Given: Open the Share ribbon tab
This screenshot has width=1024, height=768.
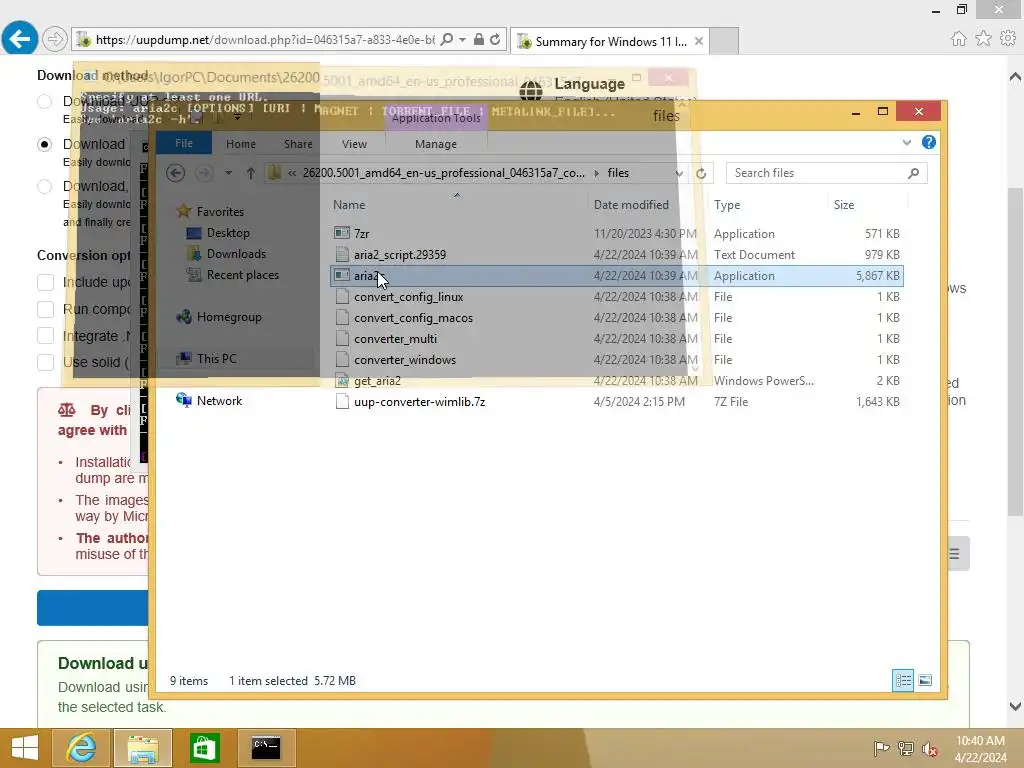Looking at the screenshot, I should [298, 144].
